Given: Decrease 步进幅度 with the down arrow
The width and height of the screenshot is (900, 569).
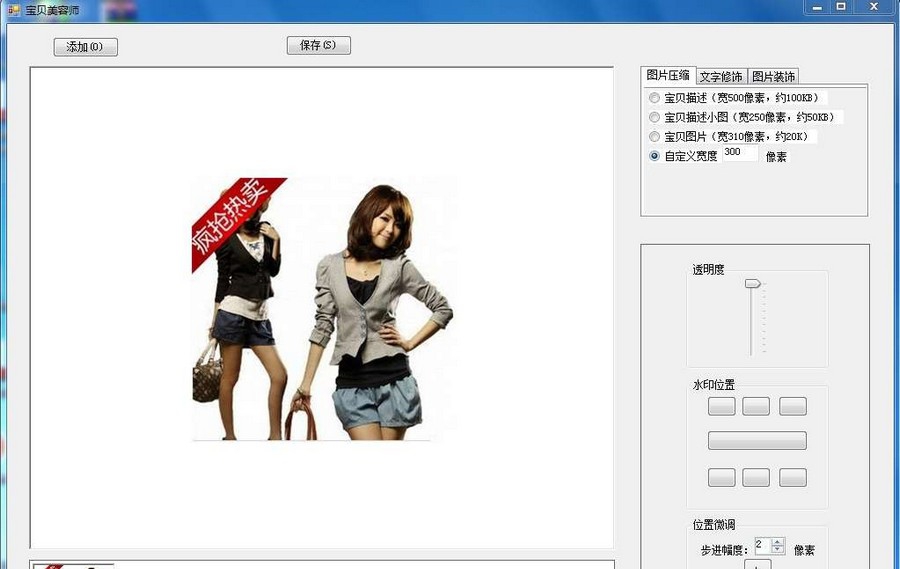Looking at the screenshot, I should point(778,549).
